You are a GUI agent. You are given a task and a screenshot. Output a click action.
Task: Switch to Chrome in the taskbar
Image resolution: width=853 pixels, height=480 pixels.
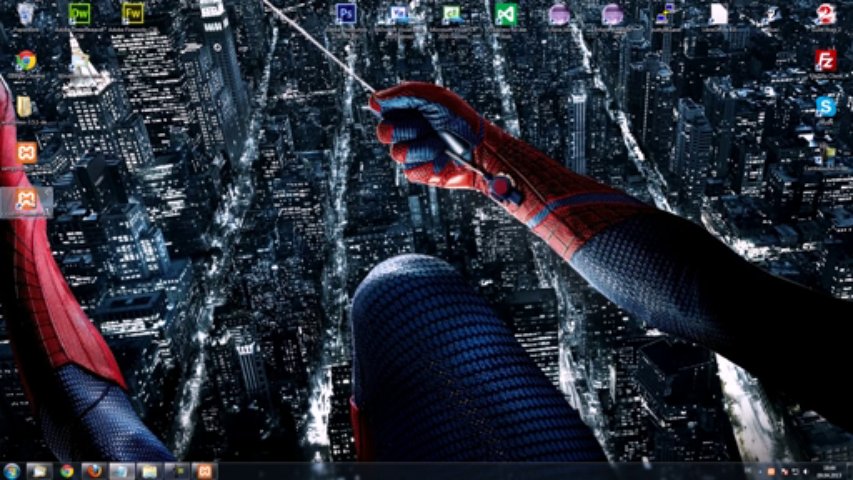(67, 471)
